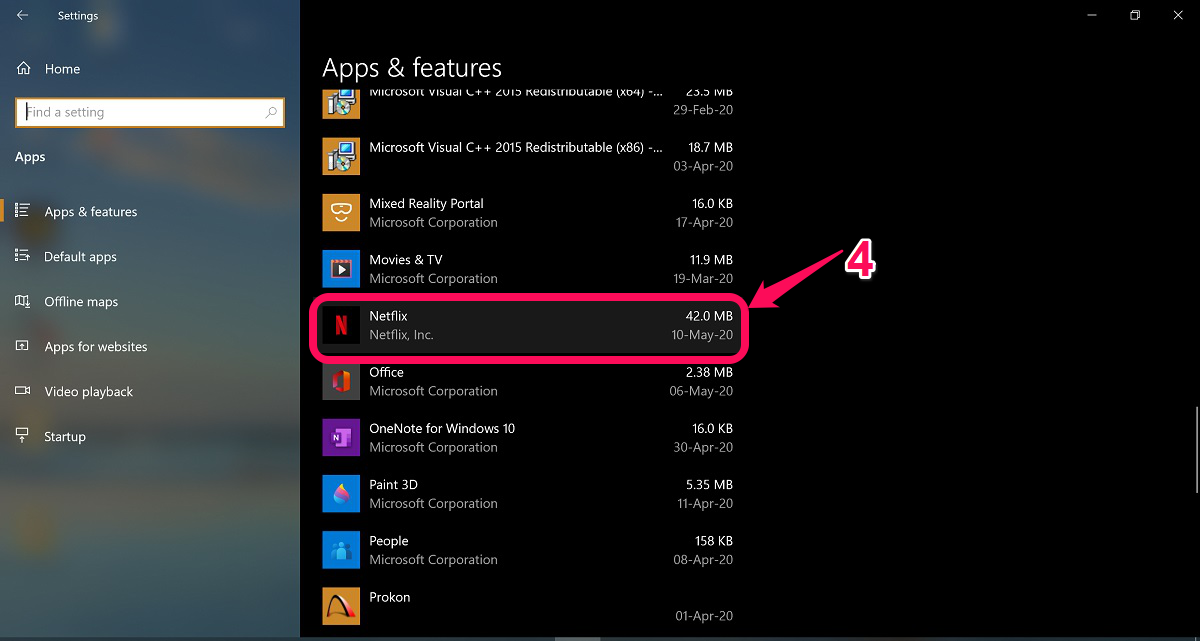Viewport: 1200px width, 641px height.
Task: Click the search magnifier icon
Action: [x=270, y=113]
